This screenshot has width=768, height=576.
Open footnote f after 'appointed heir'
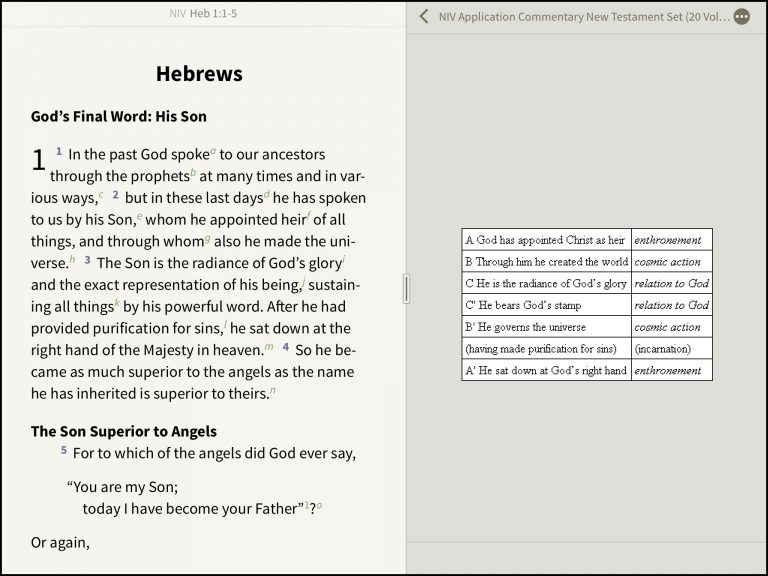point(309,216)
